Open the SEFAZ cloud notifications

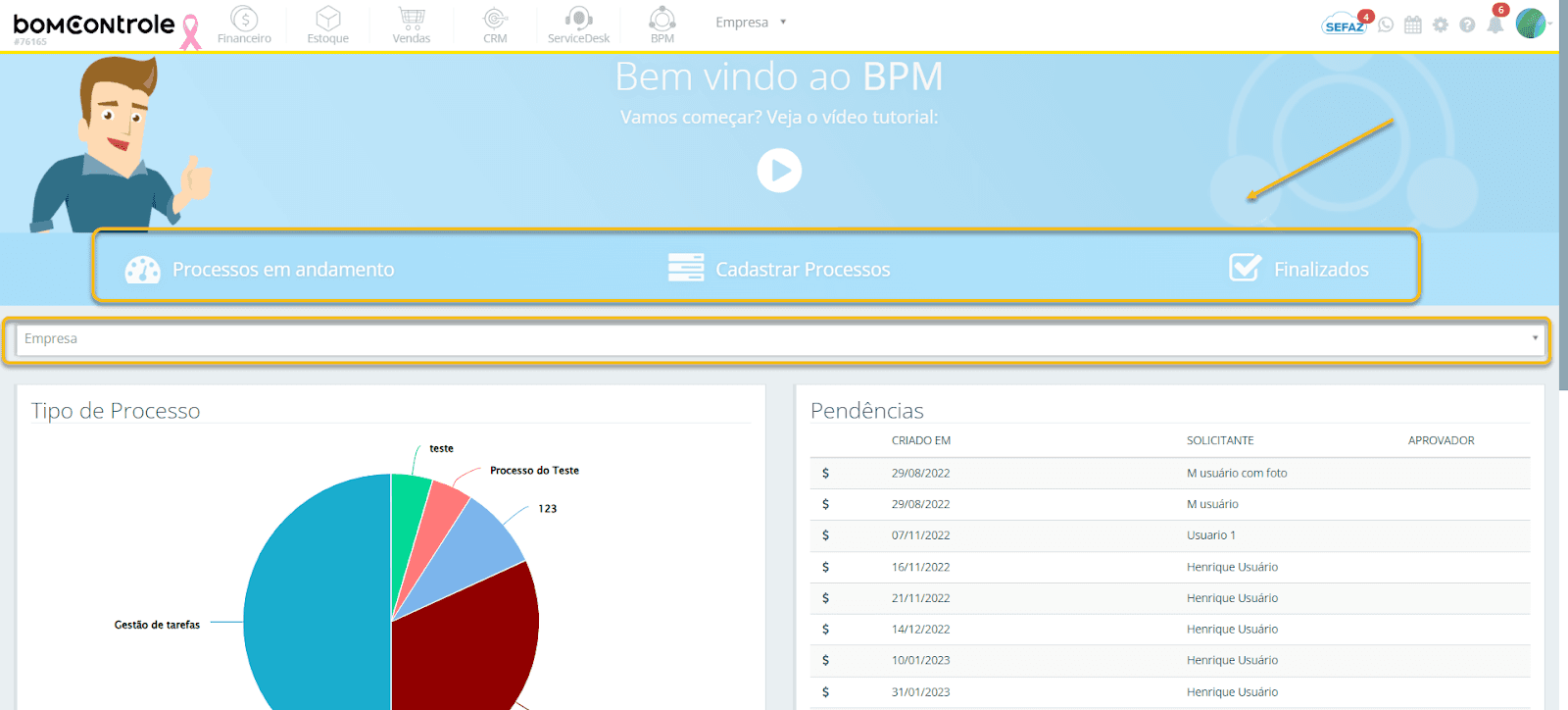pyautogui.click(x=1345, y=24)
